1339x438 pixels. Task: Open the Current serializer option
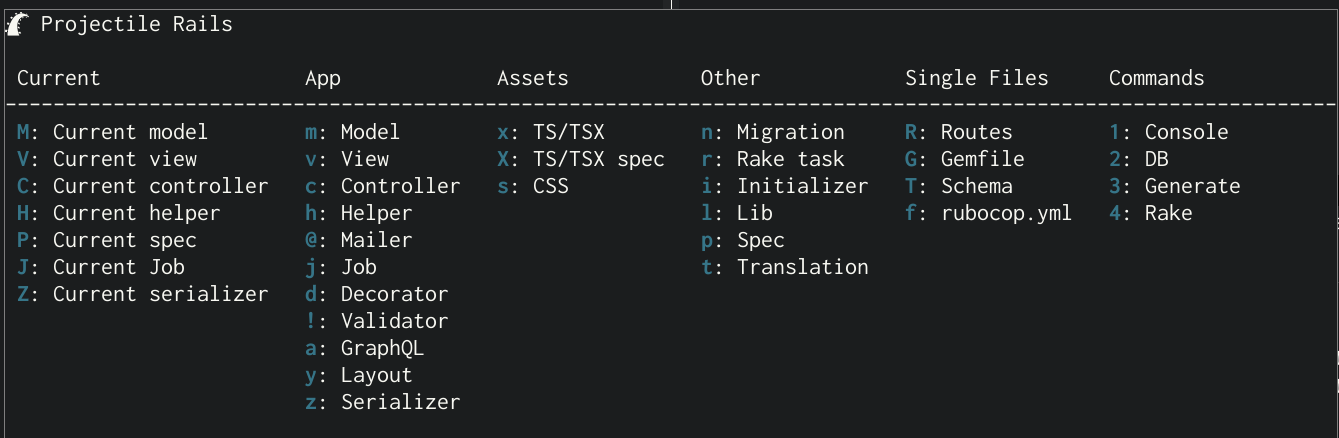coord(142,294)
